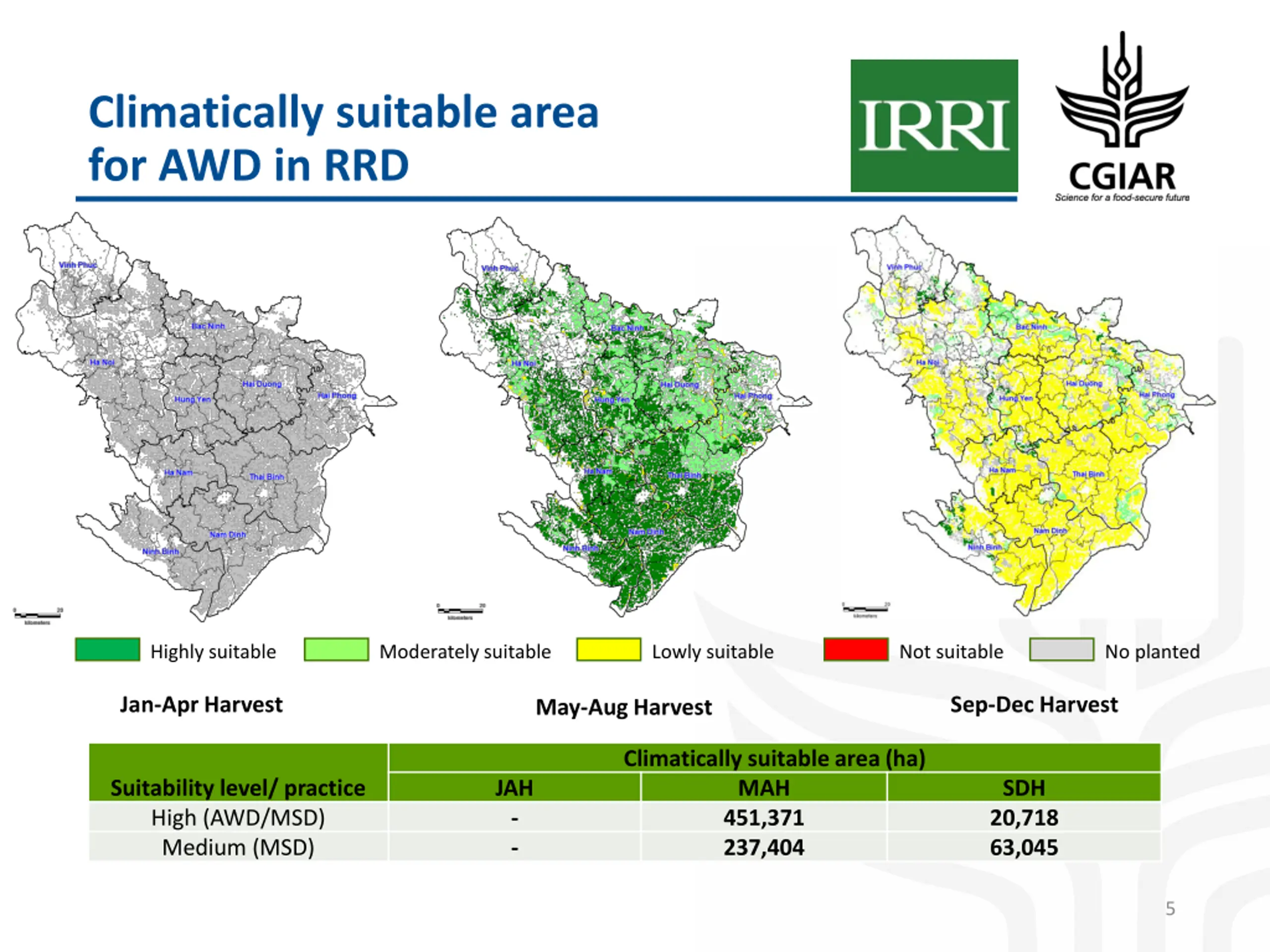This screenshot has width=1270, height=952.
Task: Click the CGIAR logo emblem
Action: pos(1122,89)
